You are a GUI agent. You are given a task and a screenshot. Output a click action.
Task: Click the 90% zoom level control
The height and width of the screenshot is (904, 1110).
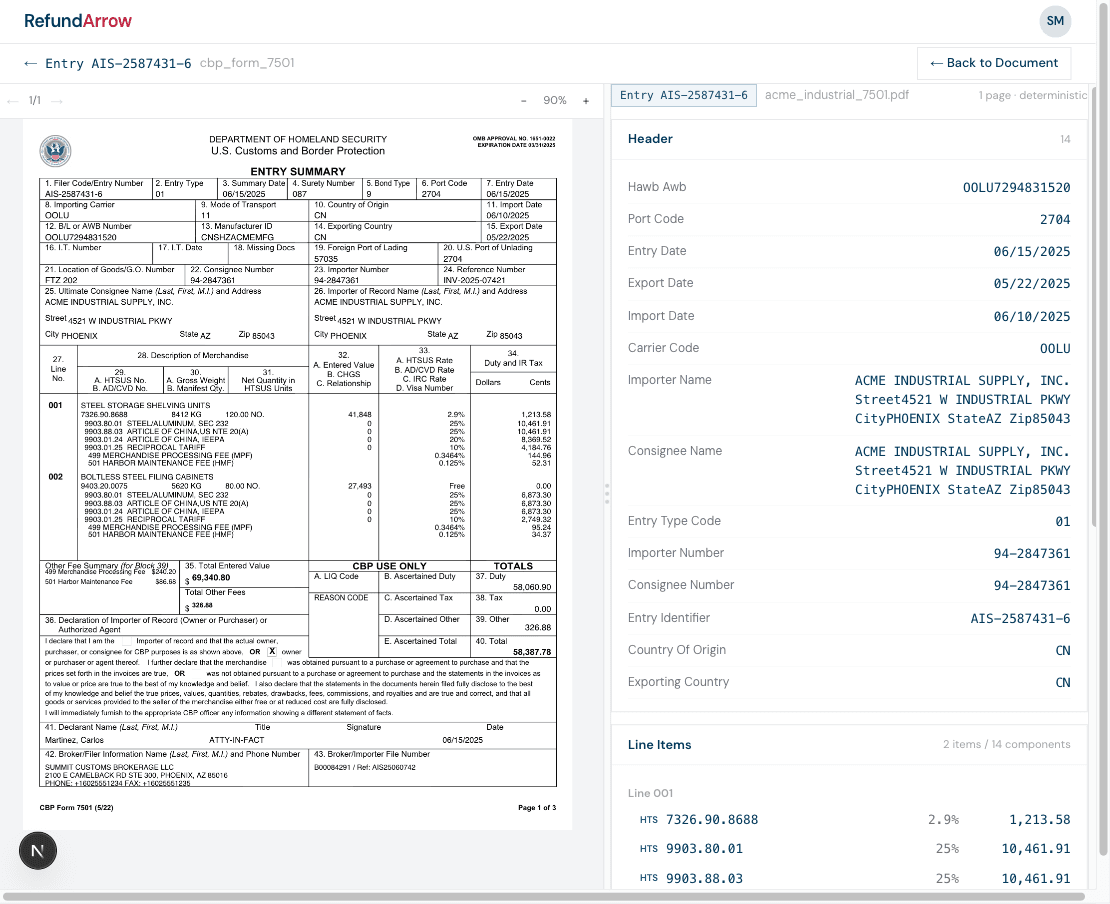[x=554, y=100]
